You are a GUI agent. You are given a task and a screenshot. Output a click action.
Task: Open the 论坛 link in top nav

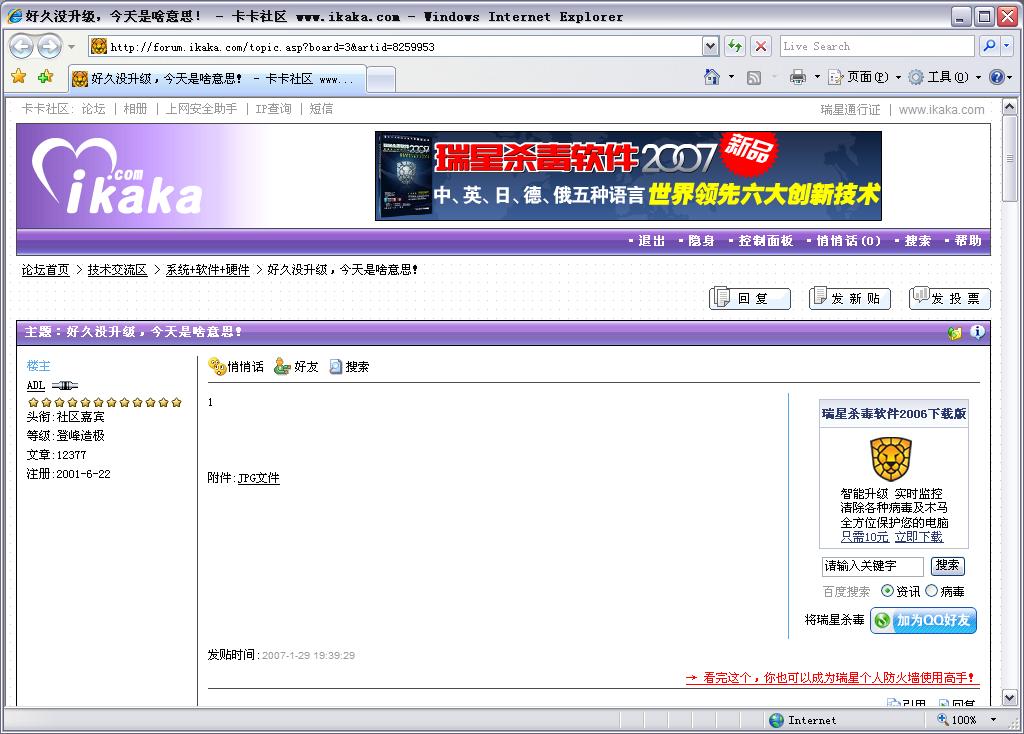(x=93, y=109)
